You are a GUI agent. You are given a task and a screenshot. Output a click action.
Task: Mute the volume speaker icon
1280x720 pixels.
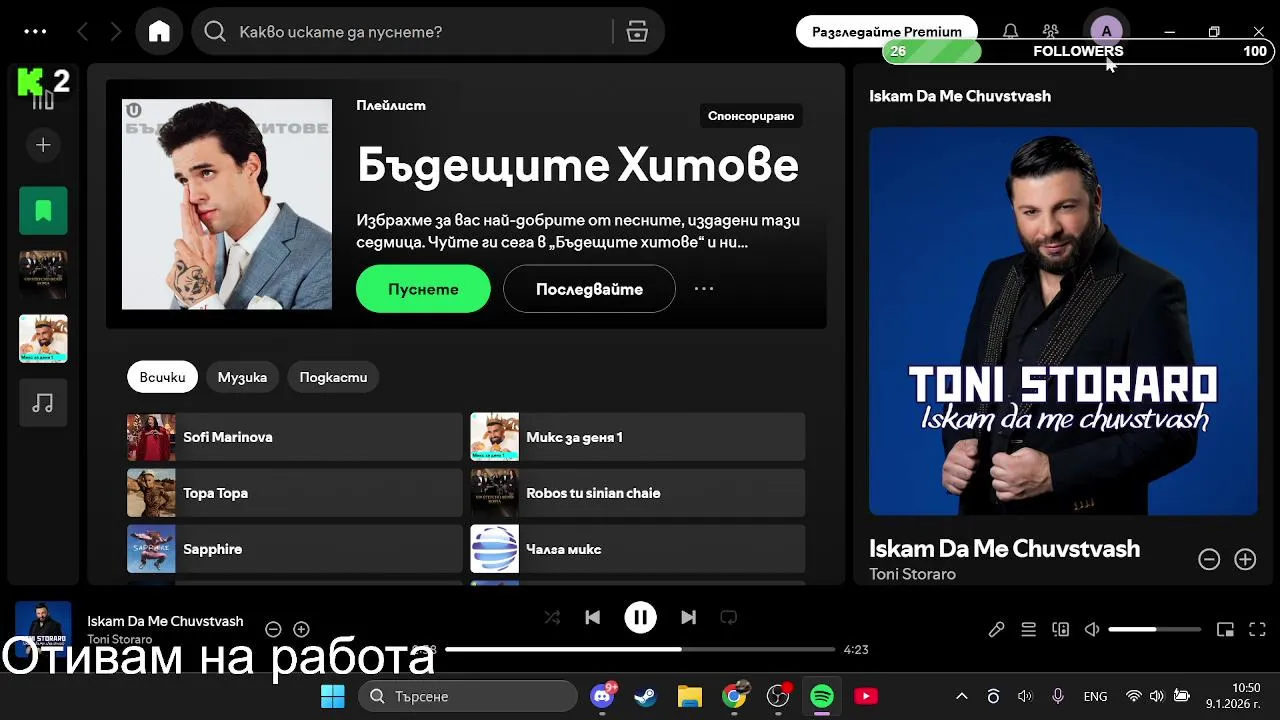pos(1092,629)
